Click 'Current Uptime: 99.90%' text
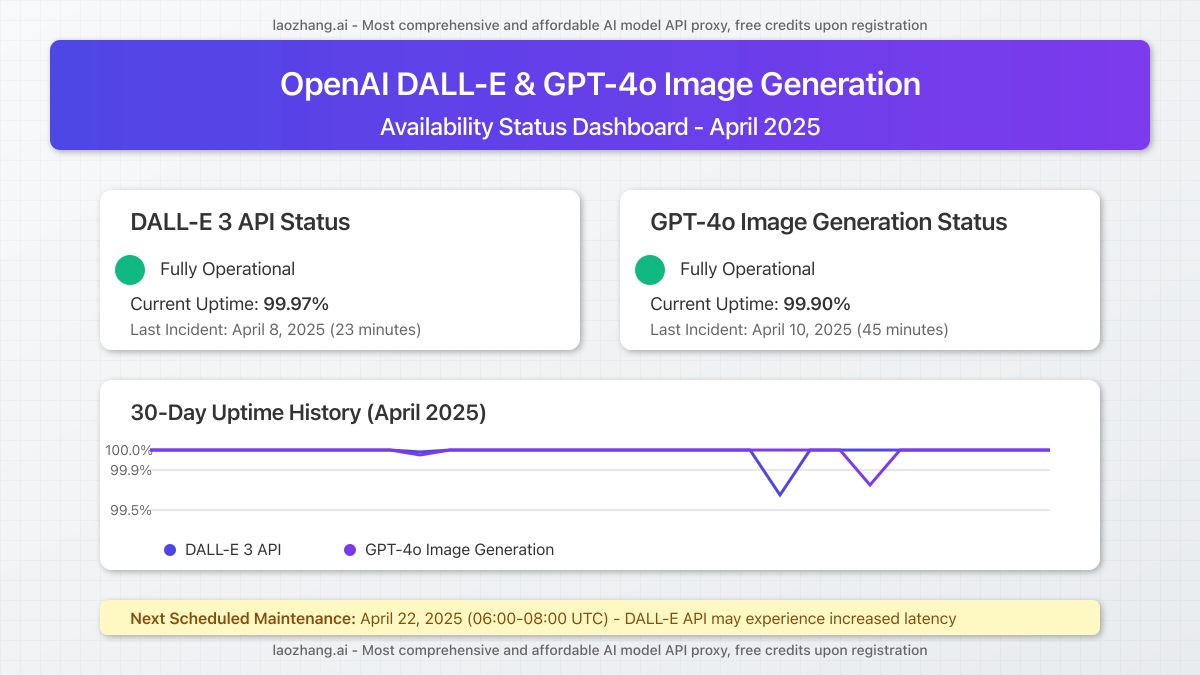1200x675 pixels. tap(750, 304)
